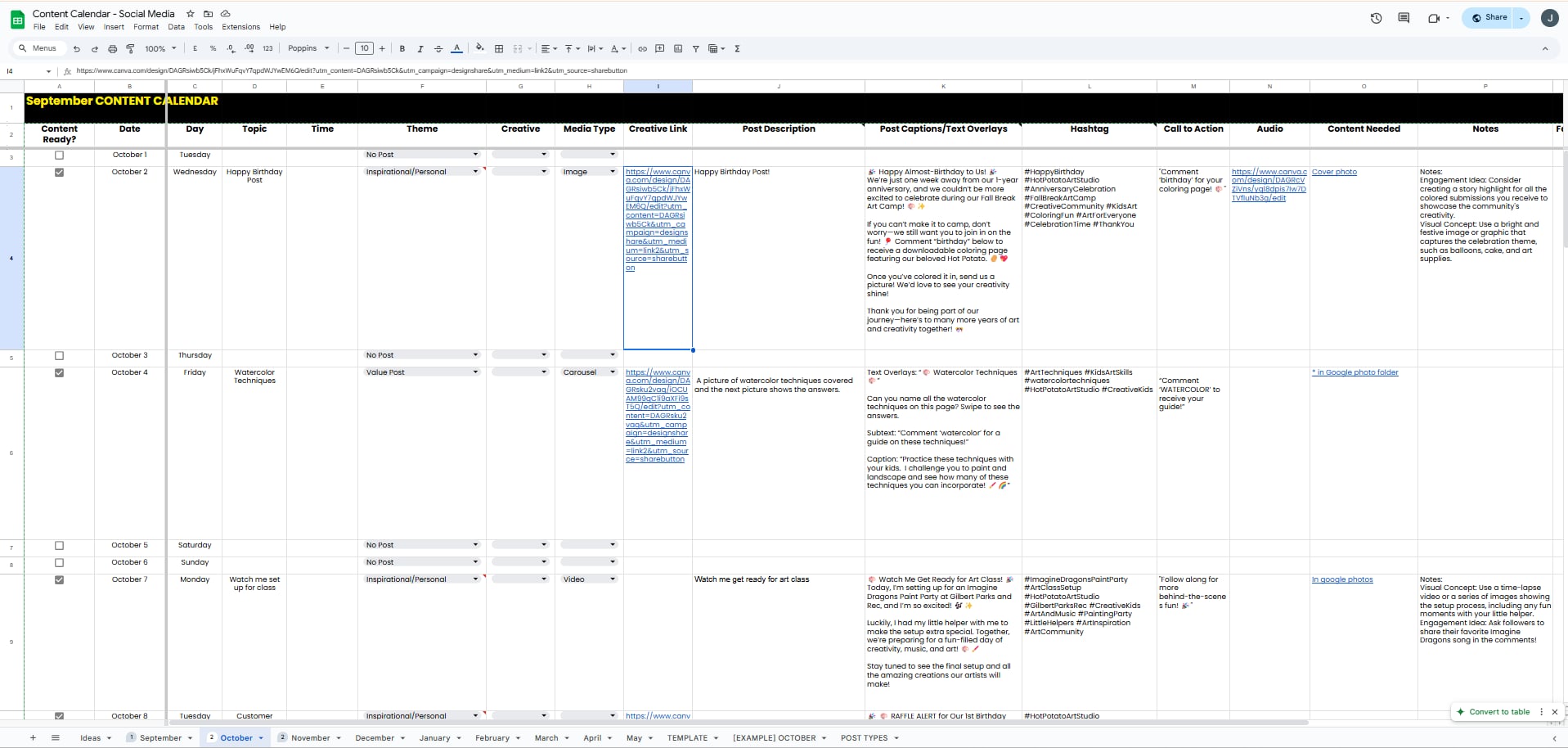1568x748 pixels.
Task: Check the Content Ready box for October 5
Action: click(x=59, y=546)
